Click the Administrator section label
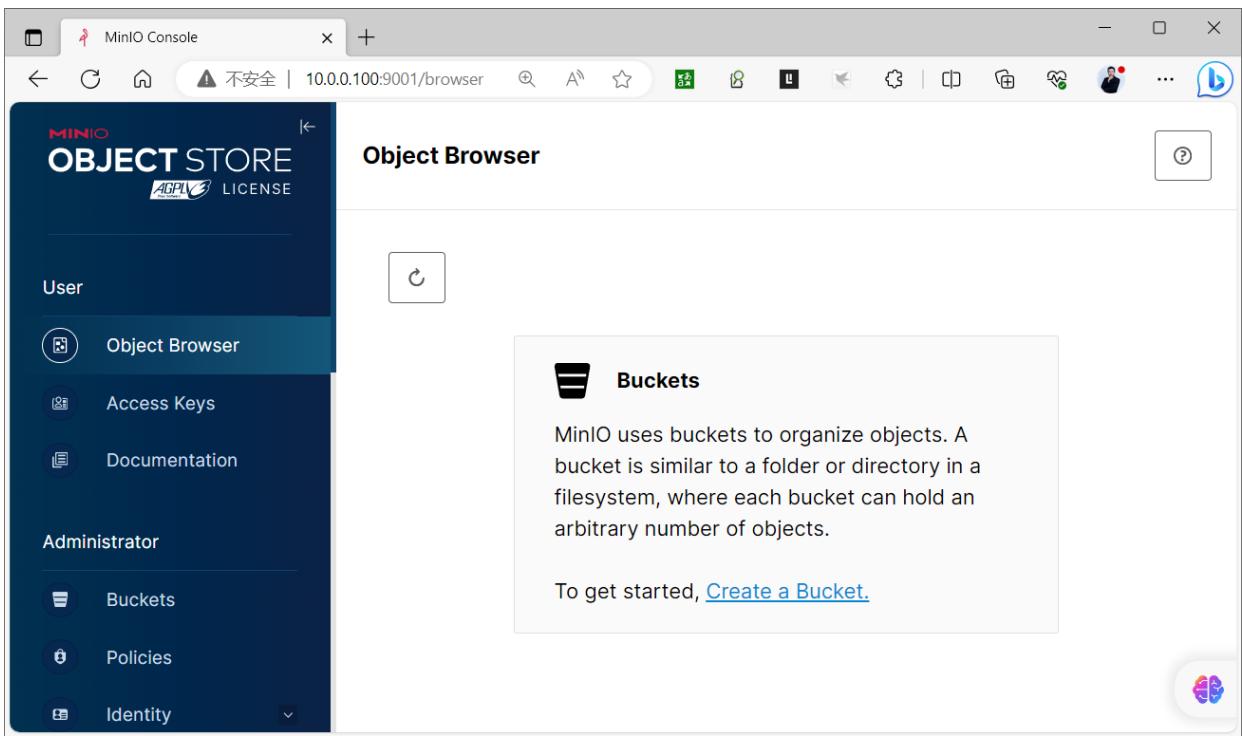 [100, 542]
